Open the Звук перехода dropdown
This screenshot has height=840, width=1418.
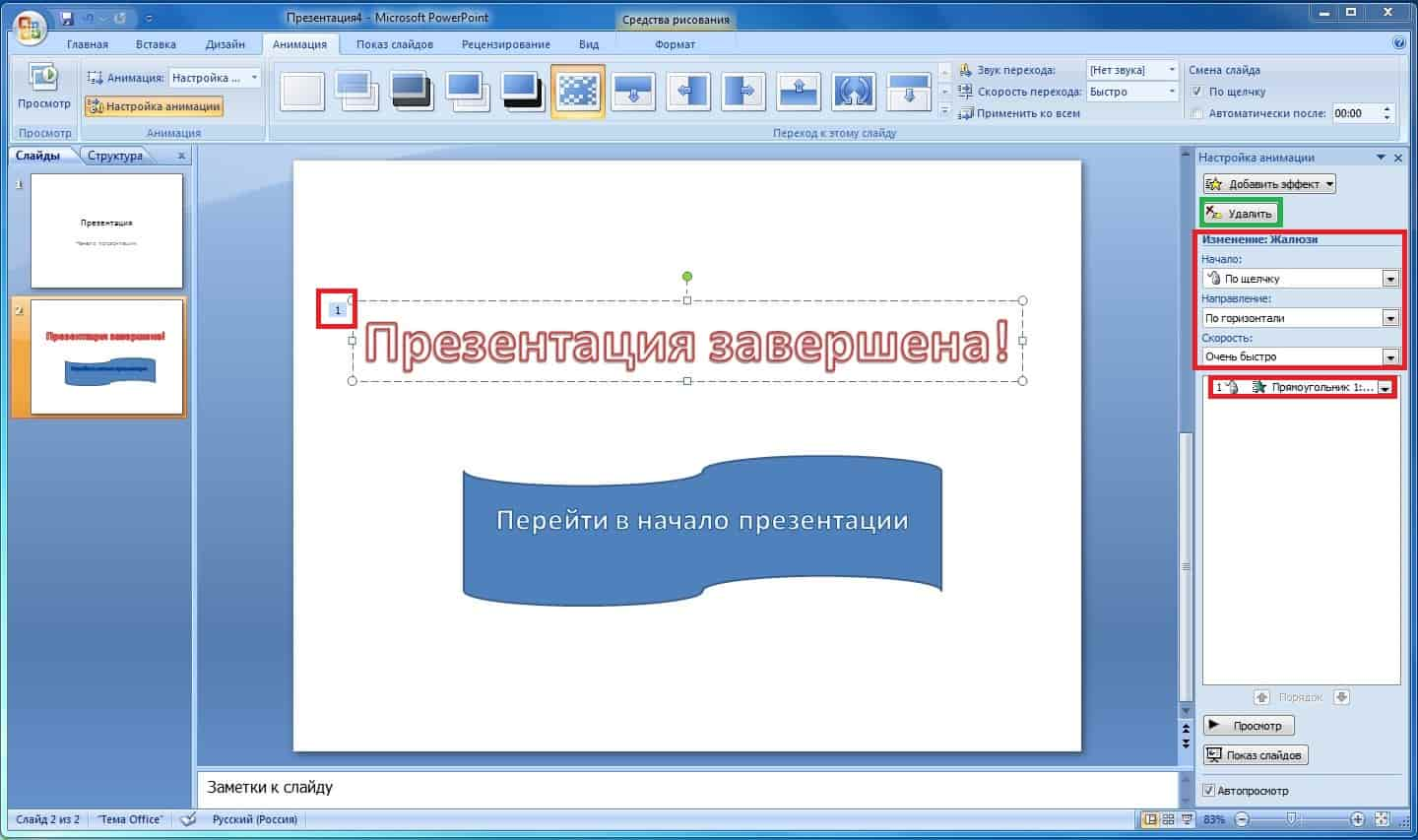pos(1132,70)
